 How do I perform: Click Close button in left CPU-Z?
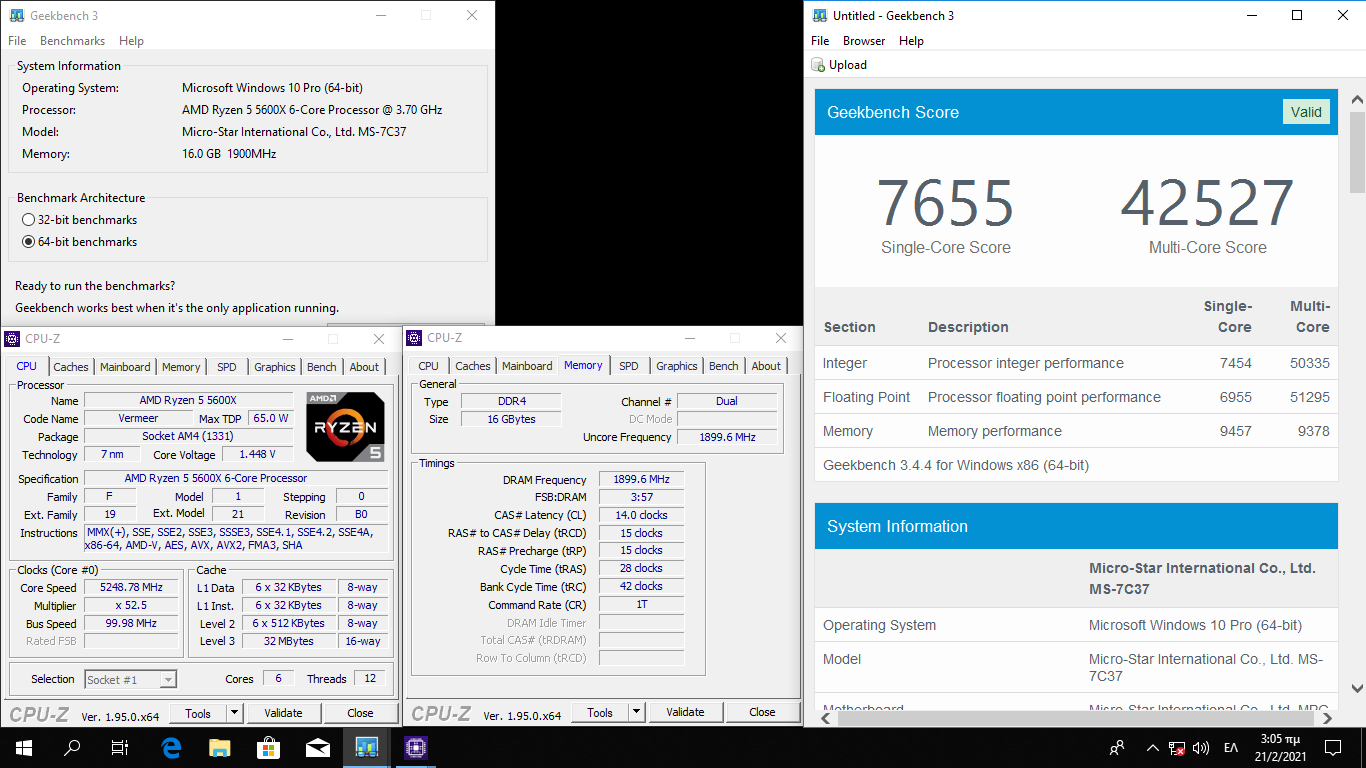tap(360, 713)
